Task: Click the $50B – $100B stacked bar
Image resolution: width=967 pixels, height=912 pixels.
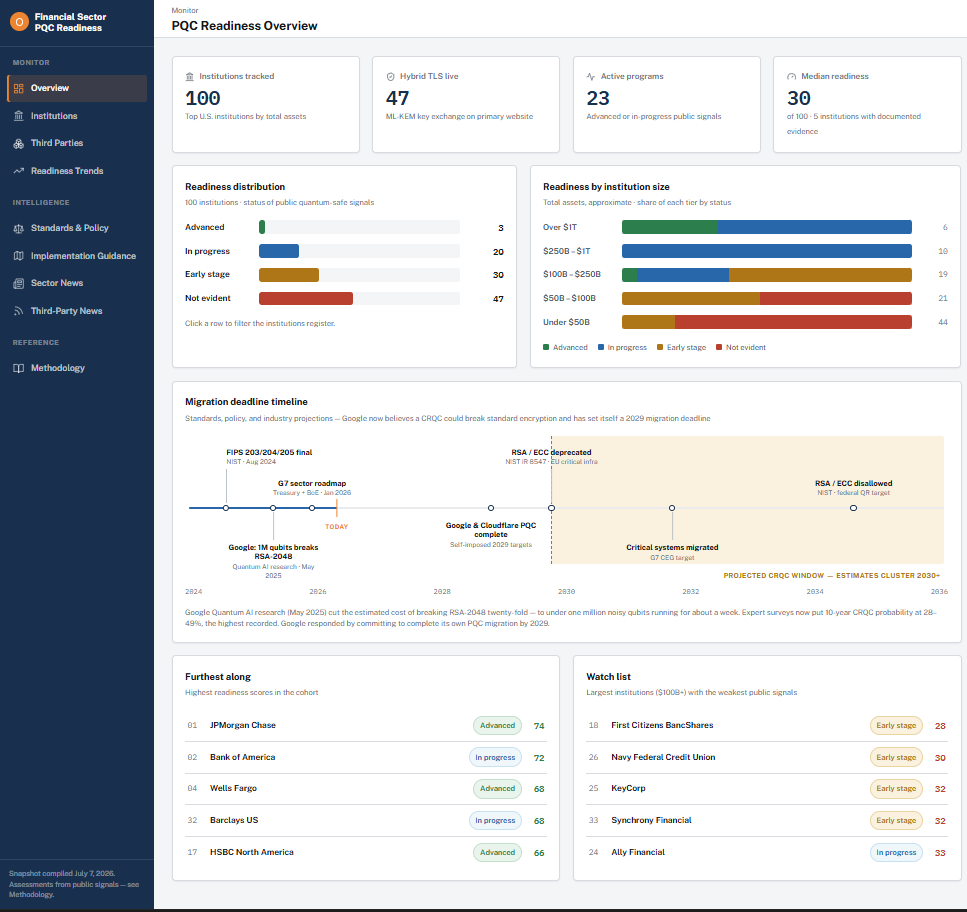Action: [x=767, y=298]
